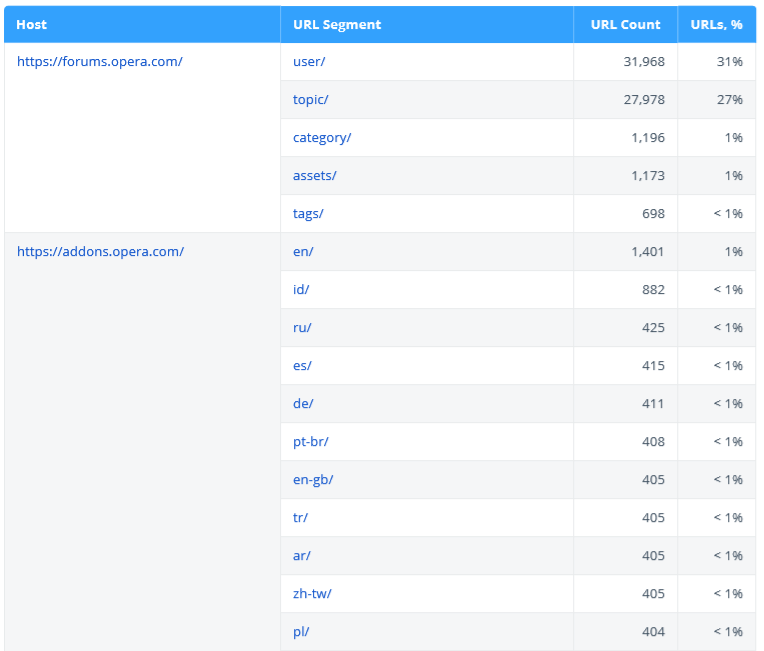This screenshot has height=651, width=764.
Task: Open the assets/ segment link
Action: (x=314, y=176)
